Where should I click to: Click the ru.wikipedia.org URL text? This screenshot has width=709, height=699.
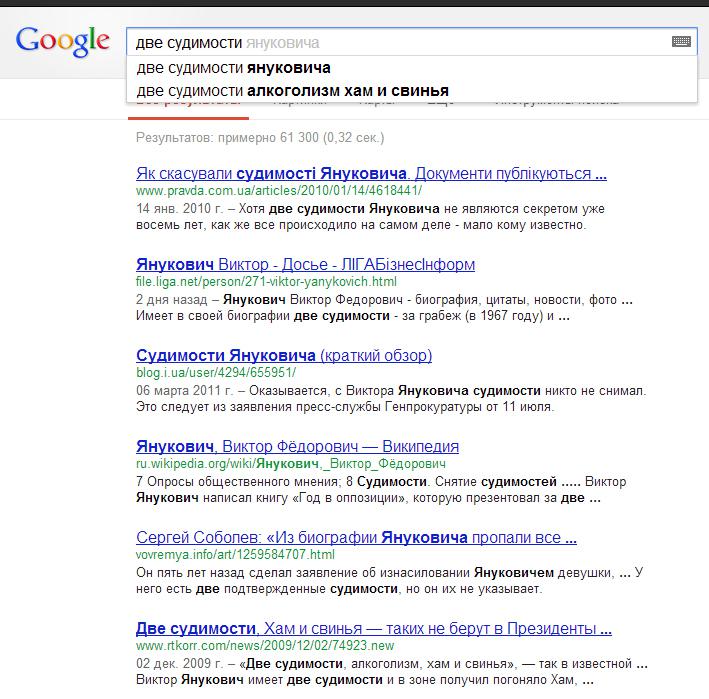(290, 464)
